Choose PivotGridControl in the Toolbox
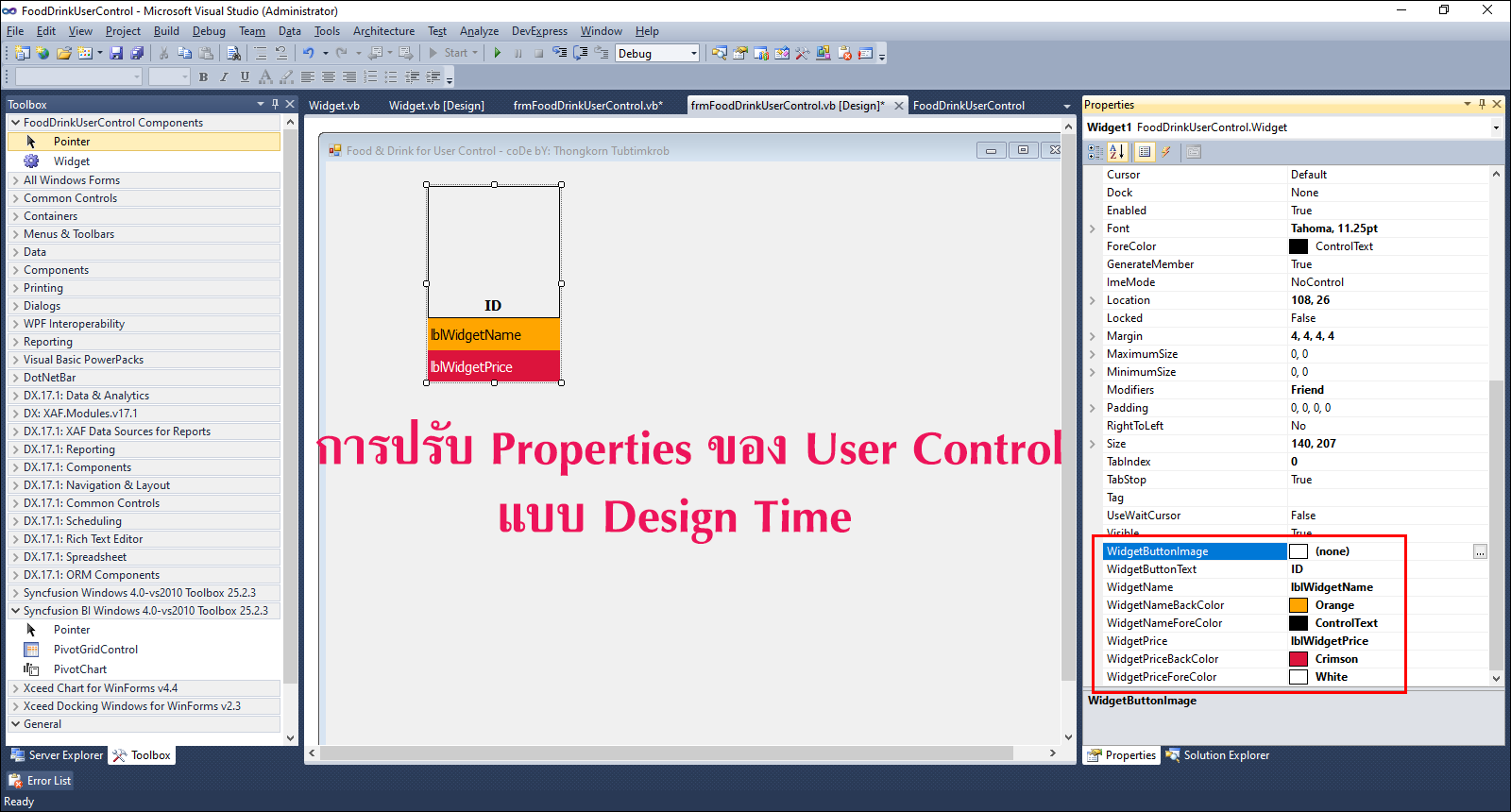 tap(95, 650)
